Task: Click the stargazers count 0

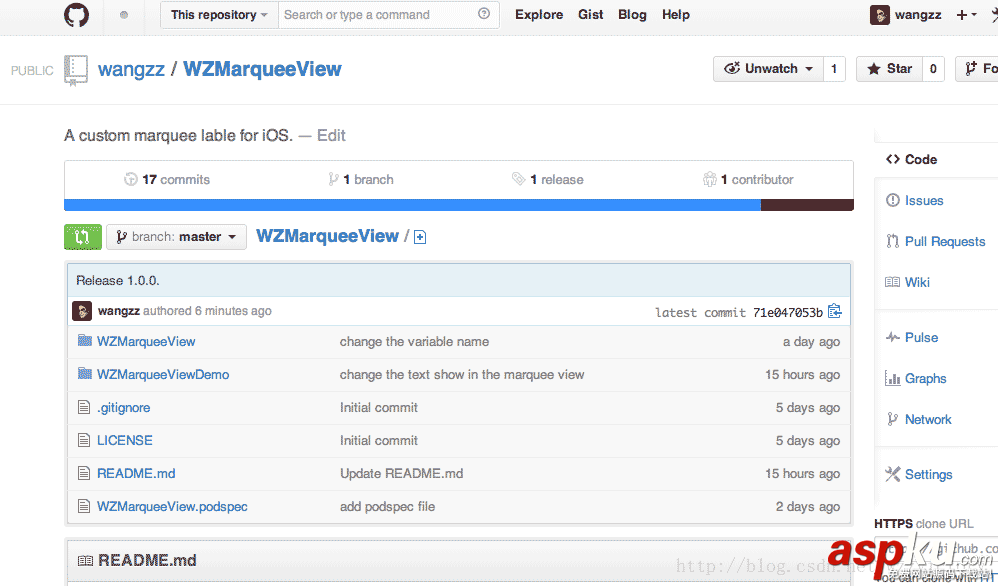Action: 933,69
